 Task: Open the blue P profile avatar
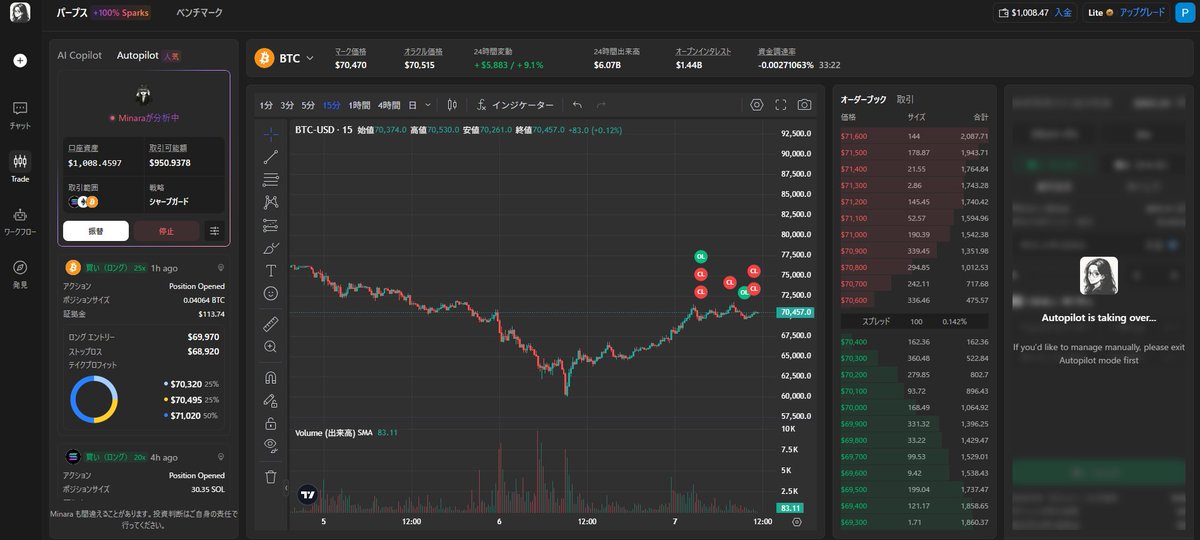tap(1183, 13)
